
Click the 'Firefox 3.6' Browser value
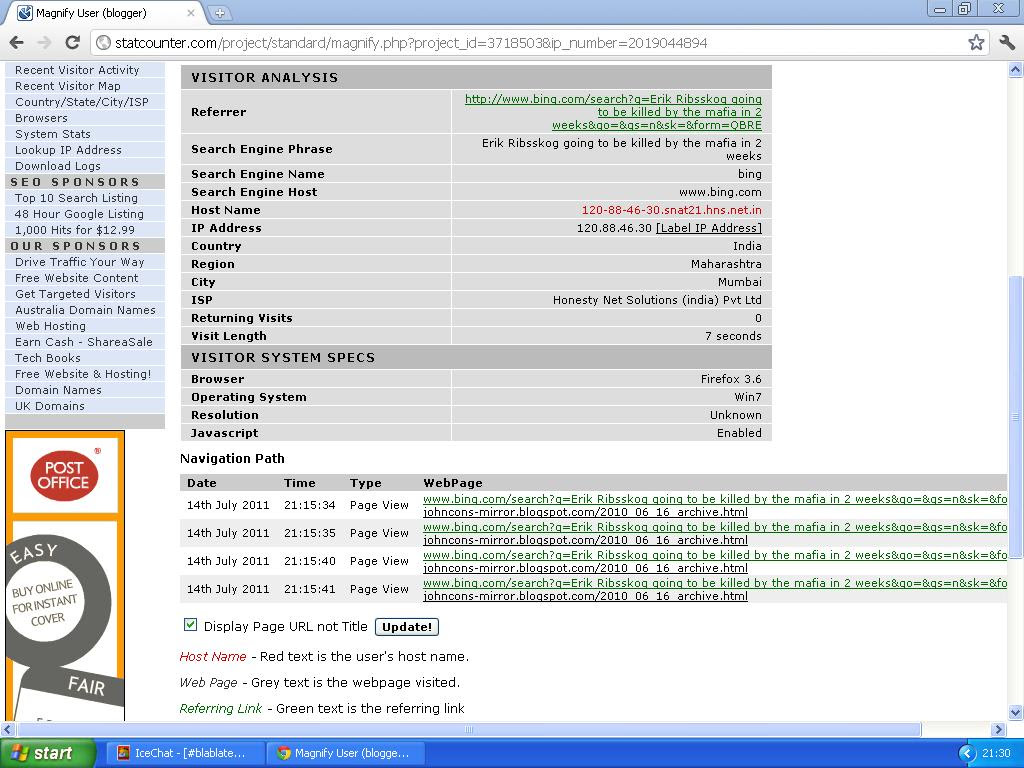coord(731,379)
